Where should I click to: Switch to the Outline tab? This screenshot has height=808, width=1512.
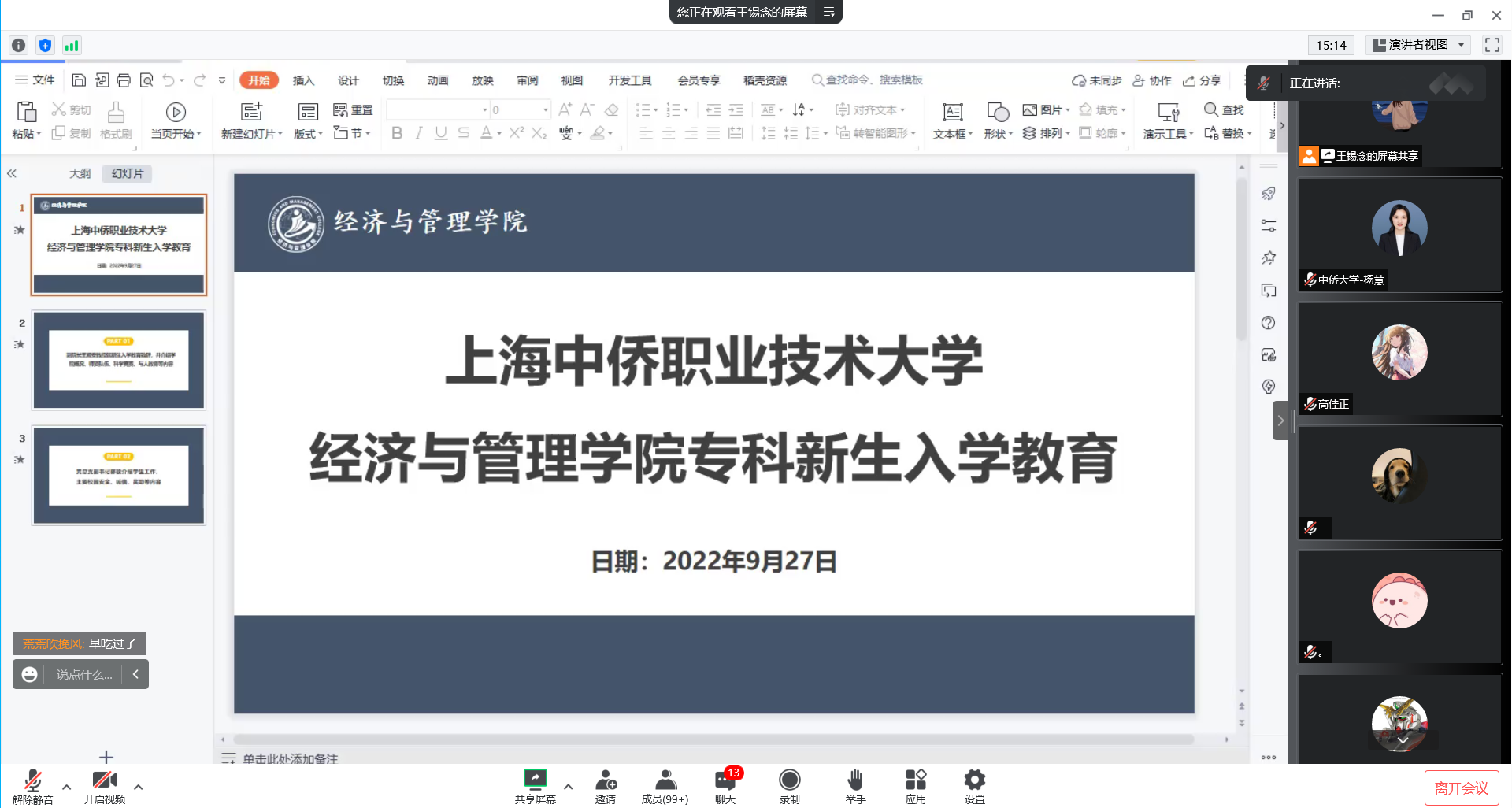[80, 173]
